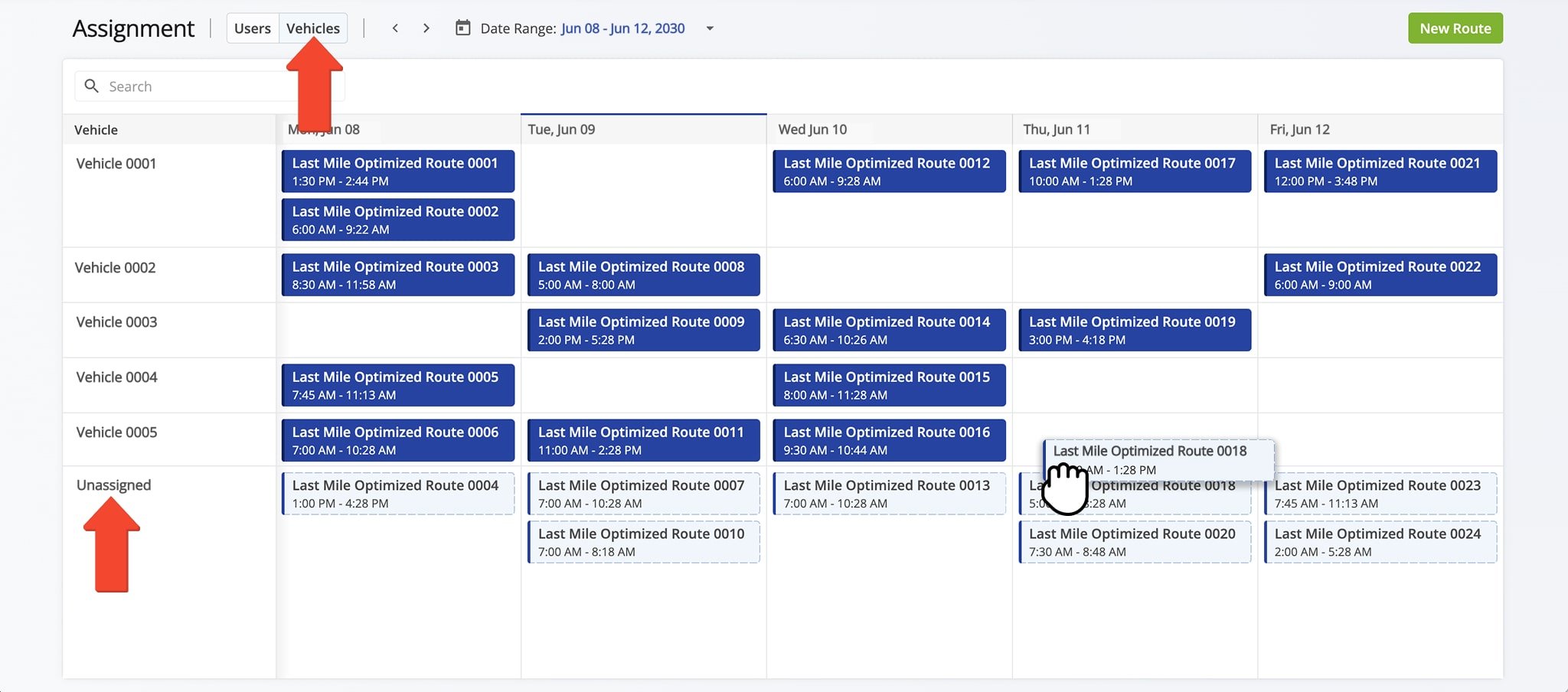This screenshot has height=692, width=1568.
Task: Switch to the Vehicles tab
Action: coord(313,28)
